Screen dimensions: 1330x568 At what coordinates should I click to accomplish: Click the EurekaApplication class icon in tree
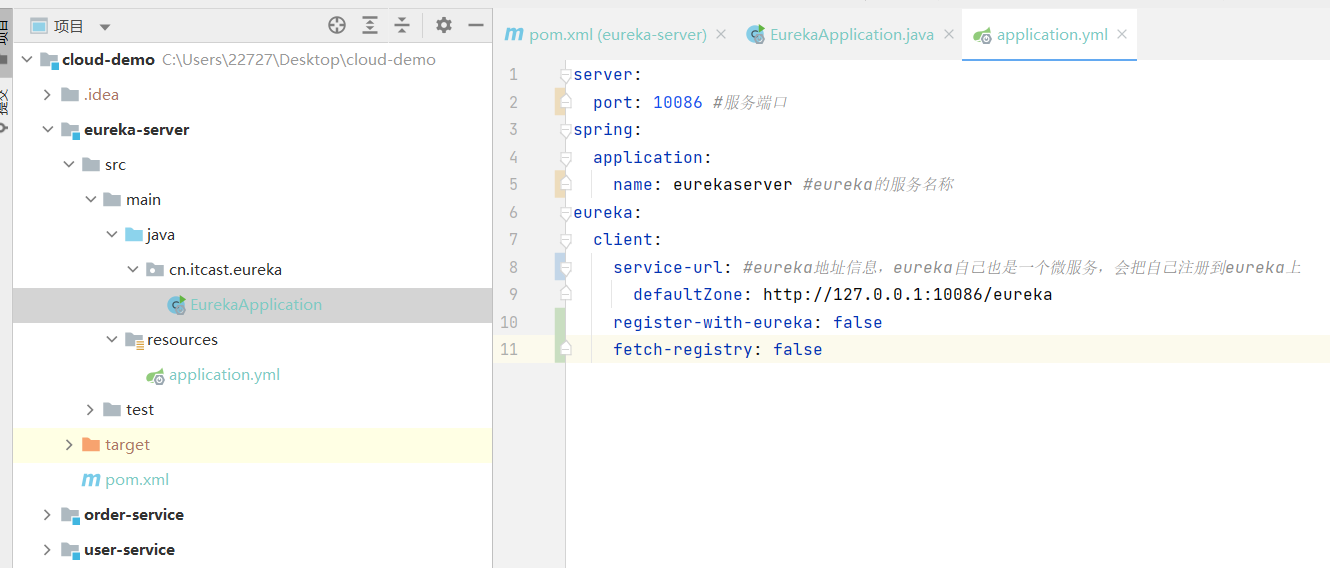(177, 305)
